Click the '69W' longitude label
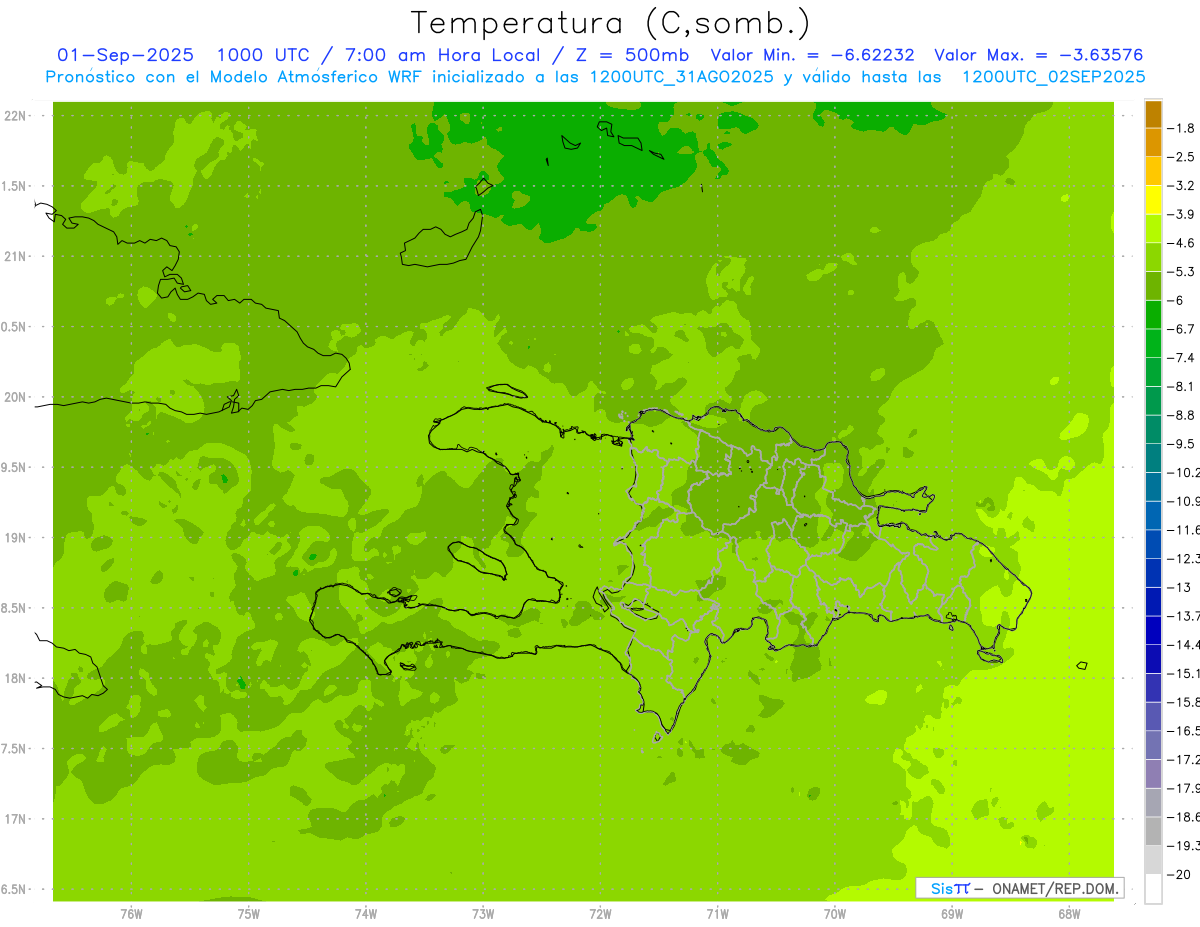 pos(952,914)
